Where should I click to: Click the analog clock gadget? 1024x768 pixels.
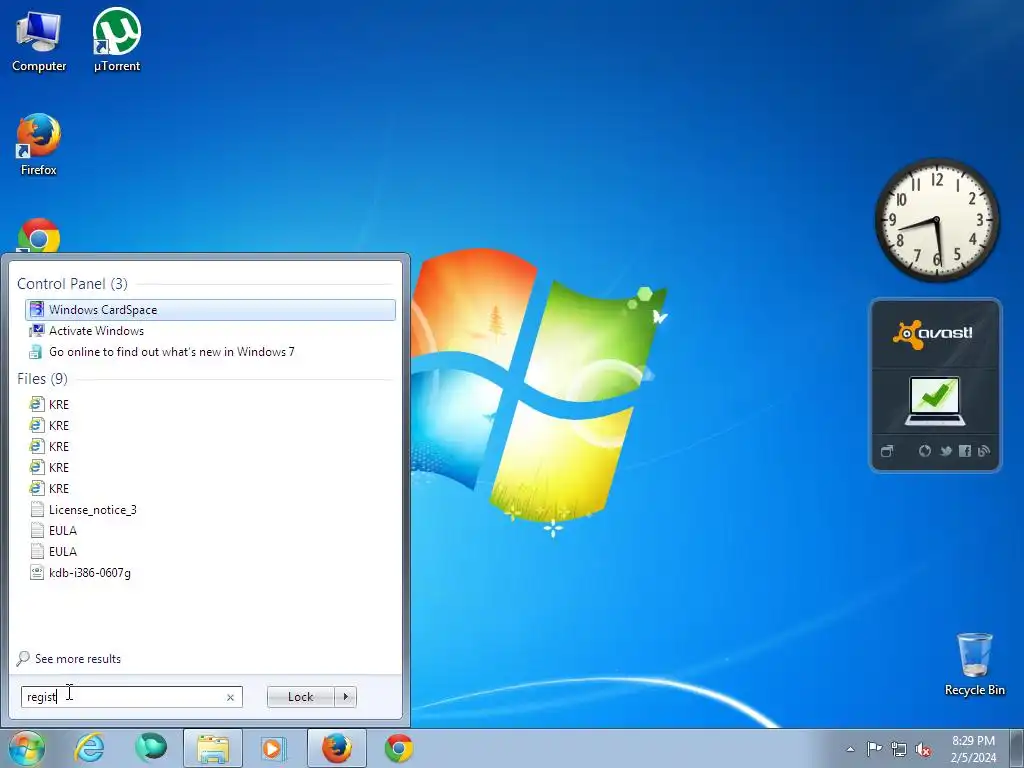tap(936, 220)
